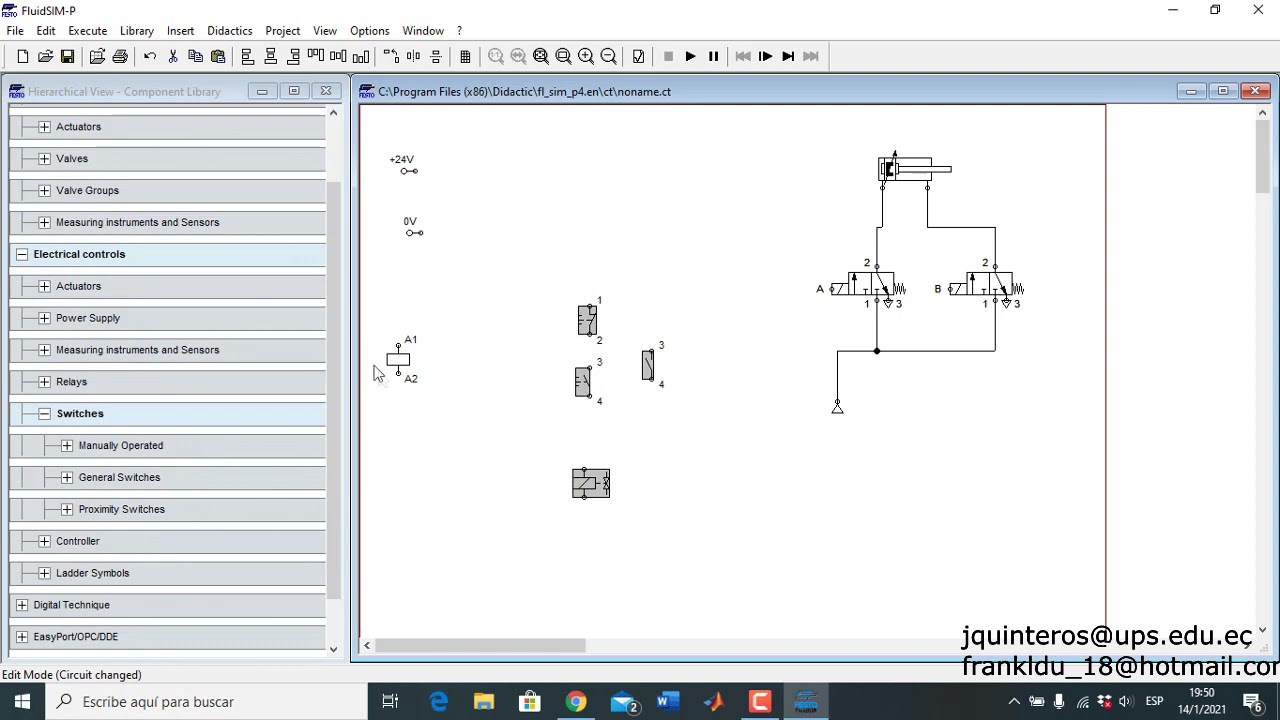Expand the Valves category
1280x720 pixels.
44,159
